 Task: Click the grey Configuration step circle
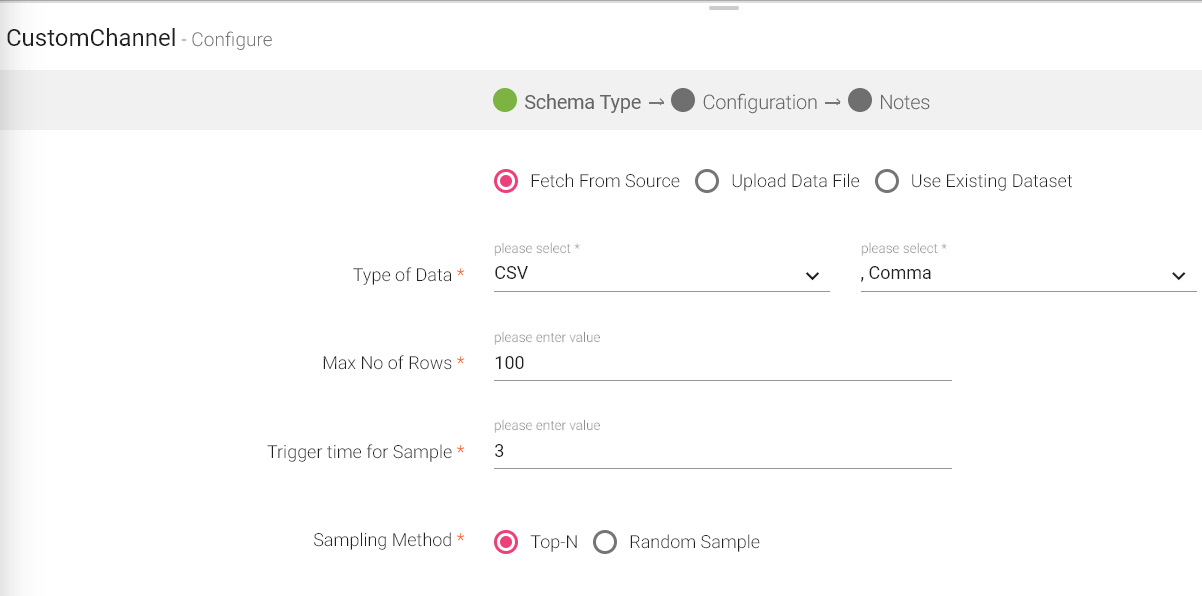pos(683,101)
